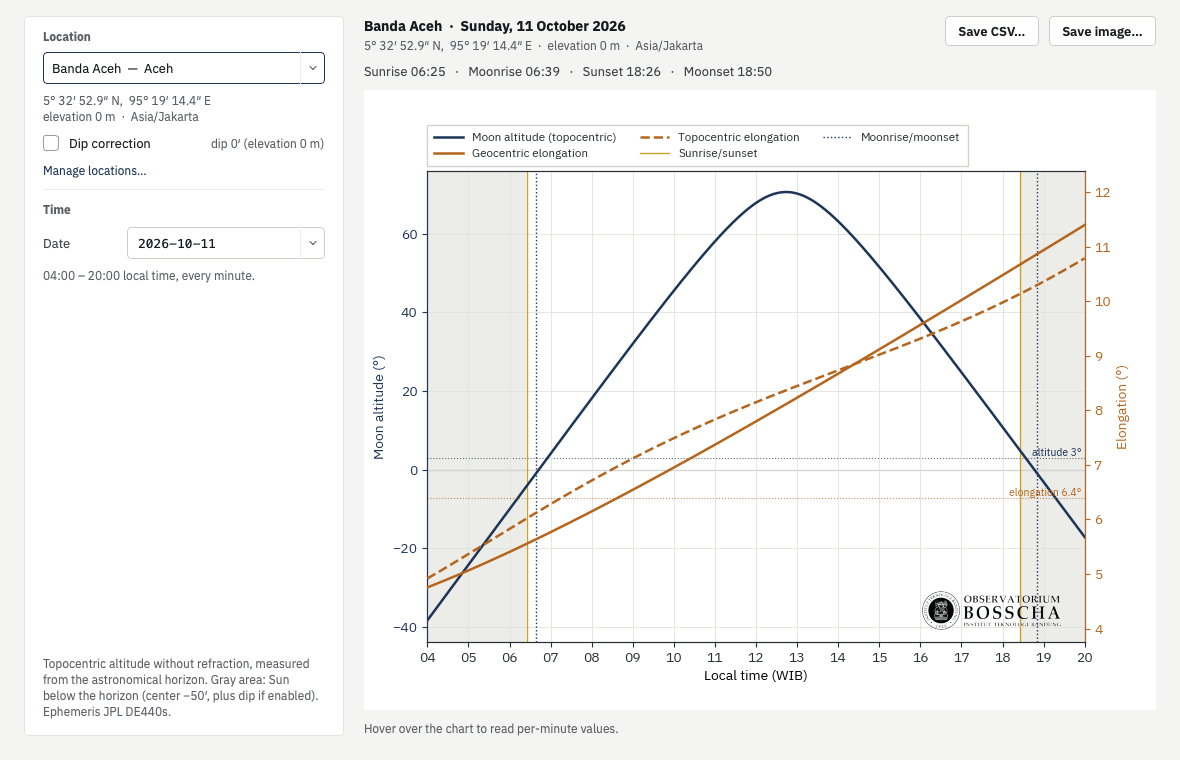Select the 'Sunrise 06:25' text
The image size is (1180, 760).
coord(405,71)
